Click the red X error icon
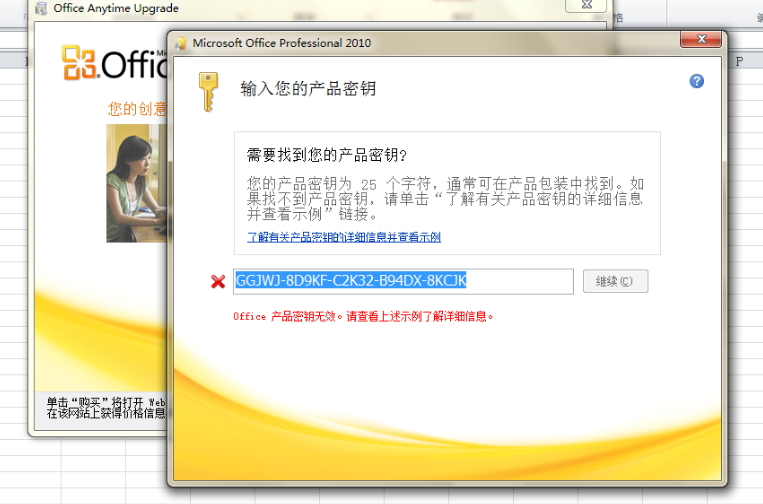Screen dimensions: 763x504 (x=218, y=282)
